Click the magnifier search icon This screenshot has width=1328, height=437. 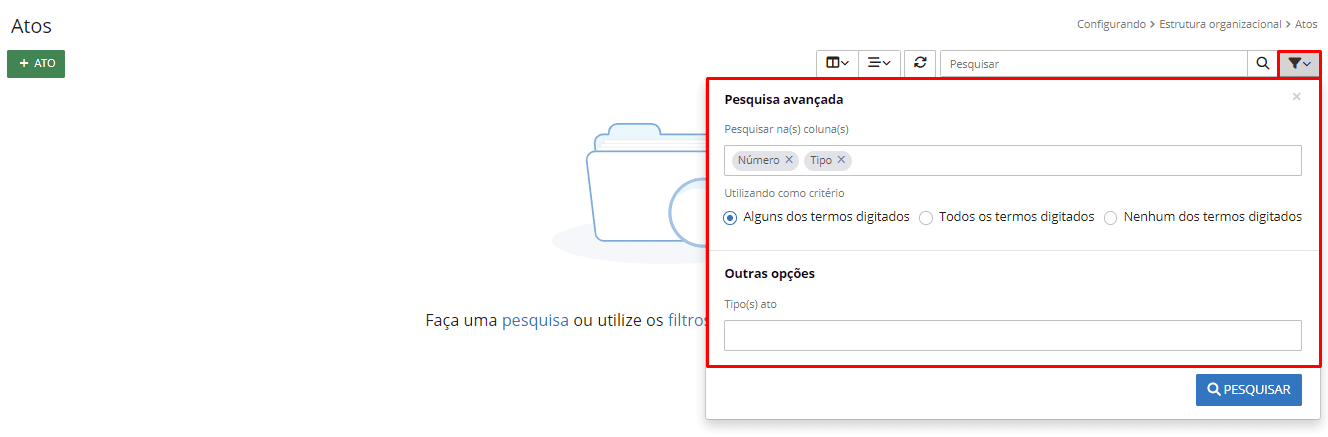[x=1263, y=63]
